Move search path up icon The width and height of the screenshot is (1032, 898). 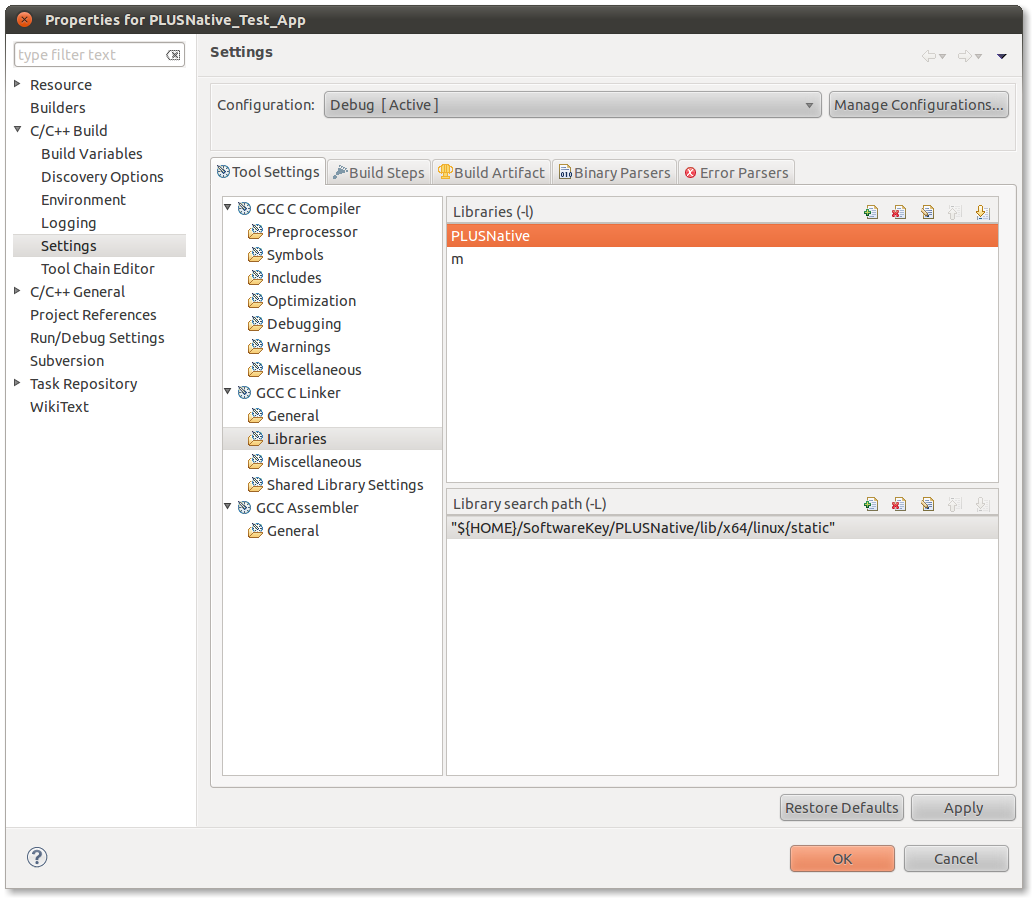(954, 504)
